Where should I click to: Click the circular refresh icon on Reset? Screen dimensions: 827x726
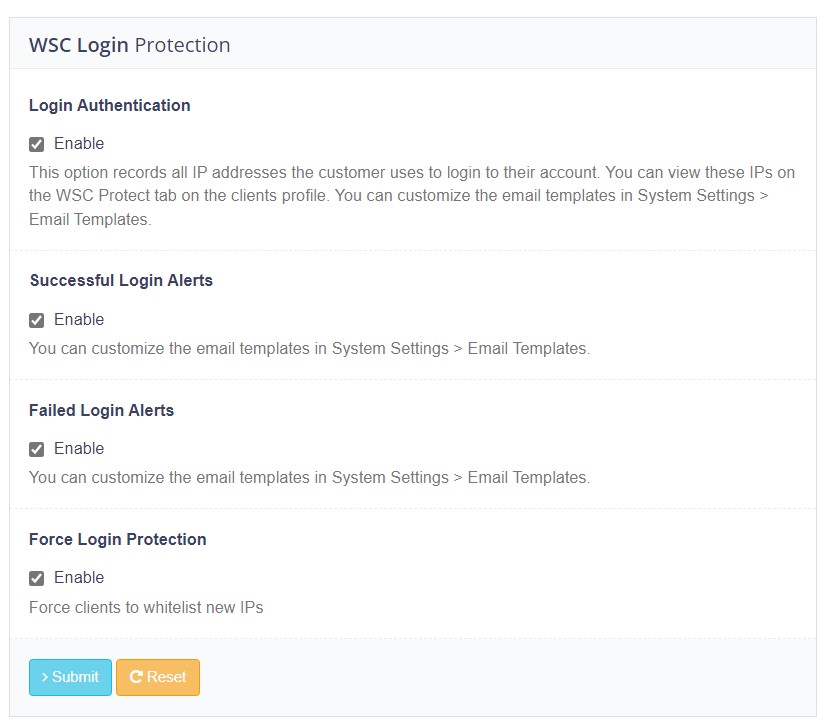click(136, 677)
